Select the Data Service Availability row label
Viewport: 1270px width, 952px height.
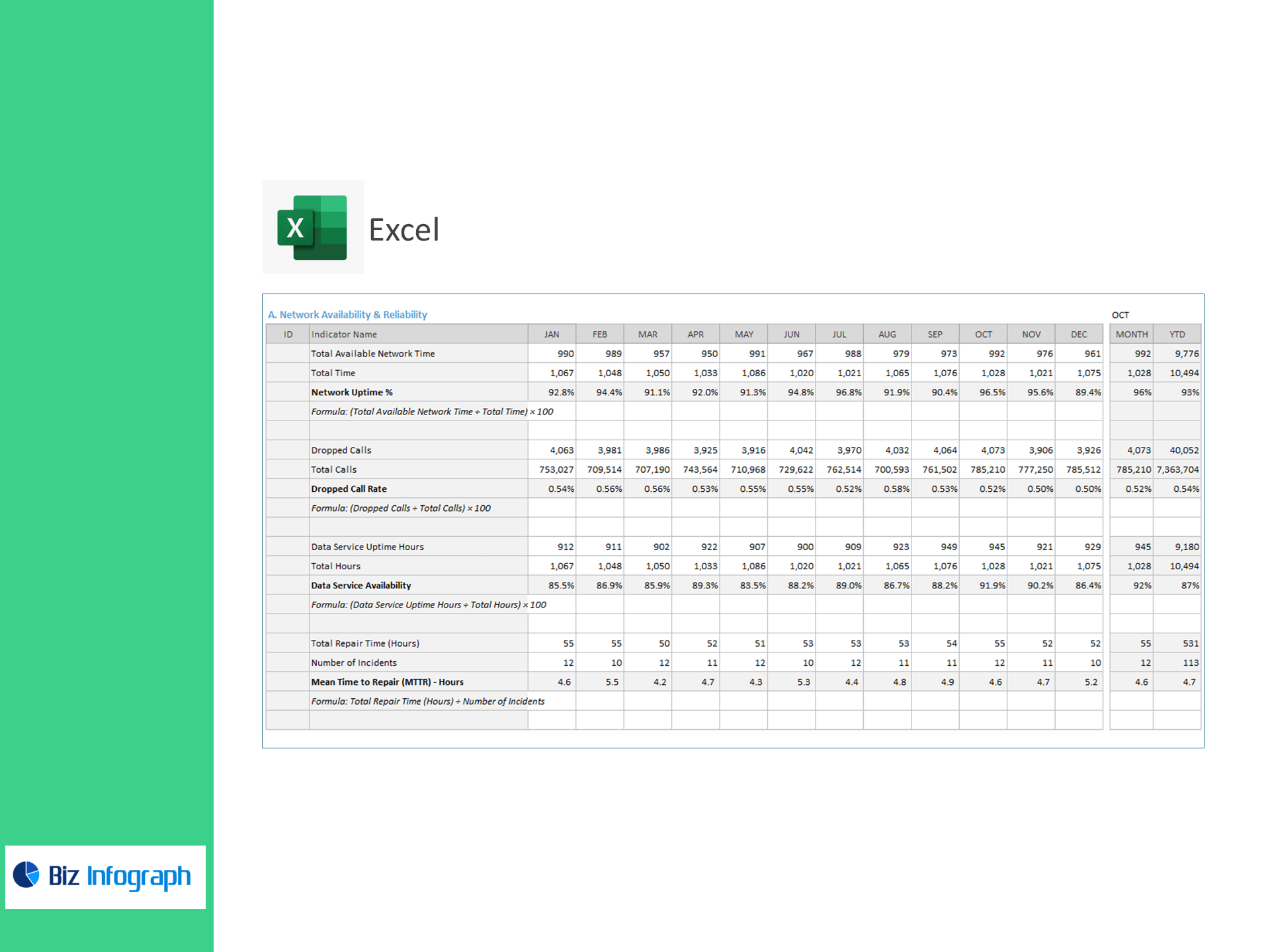point(361,585)
